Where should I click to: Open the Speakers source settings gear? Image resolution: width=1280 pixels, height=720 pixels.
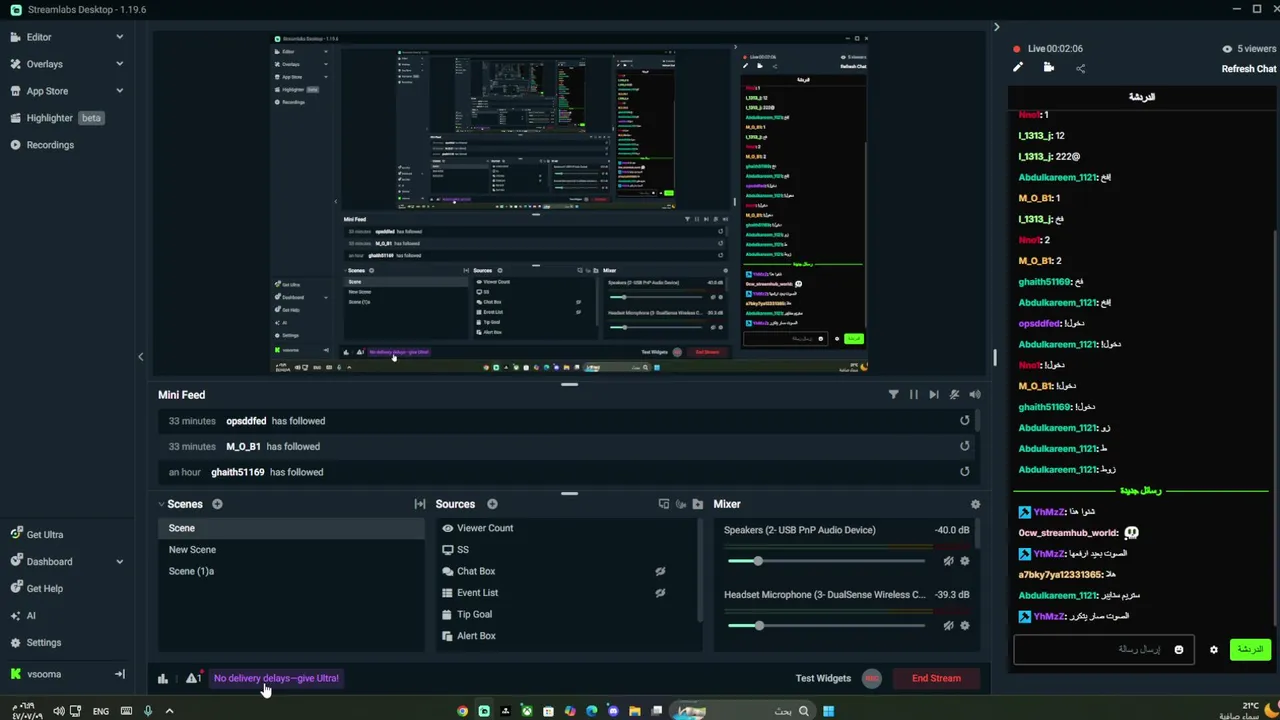[965, 561]
